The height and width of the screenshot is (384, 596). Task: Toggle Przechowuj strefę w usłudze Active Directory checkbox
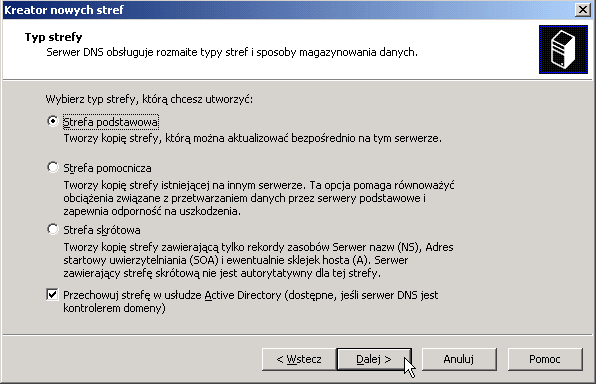tap(52, 295)
